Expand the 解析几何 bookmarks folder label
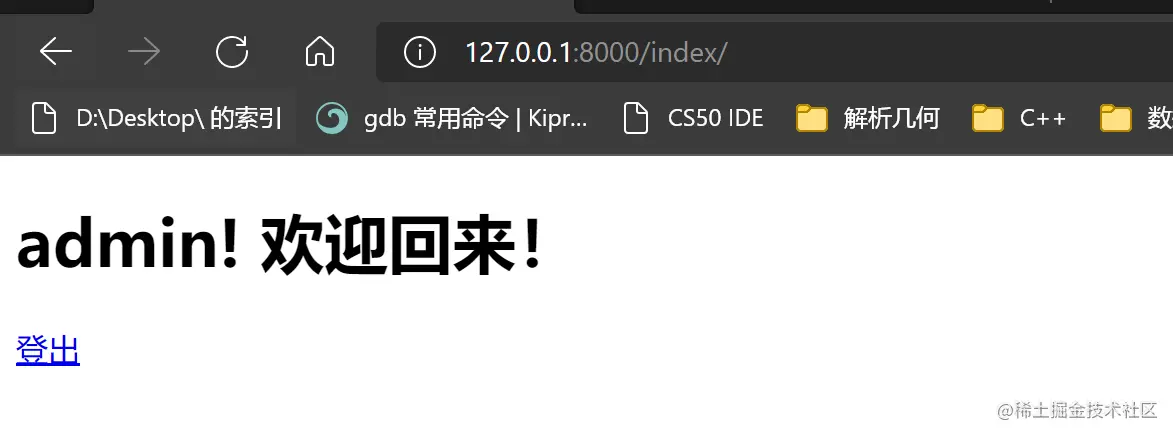 tap(891, 118)
